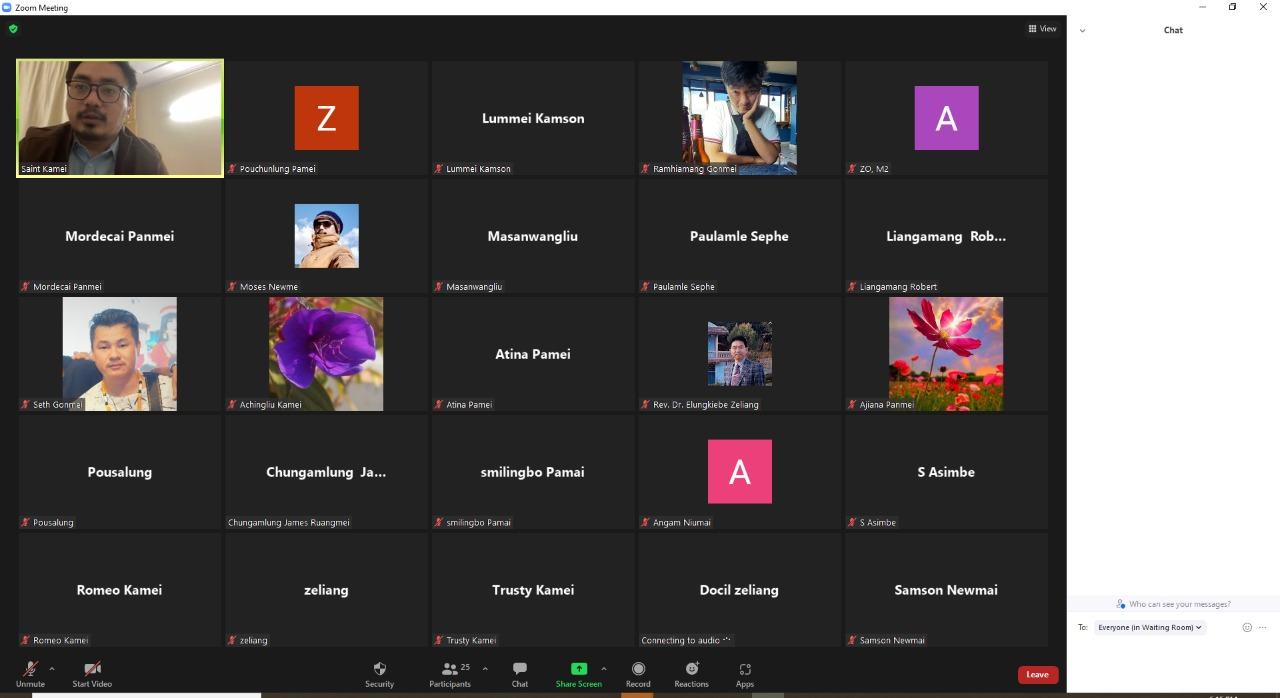1280x698 pixels.
Task: Unmute the microphone
Action: pyautogui.click(x=30, y=673)
